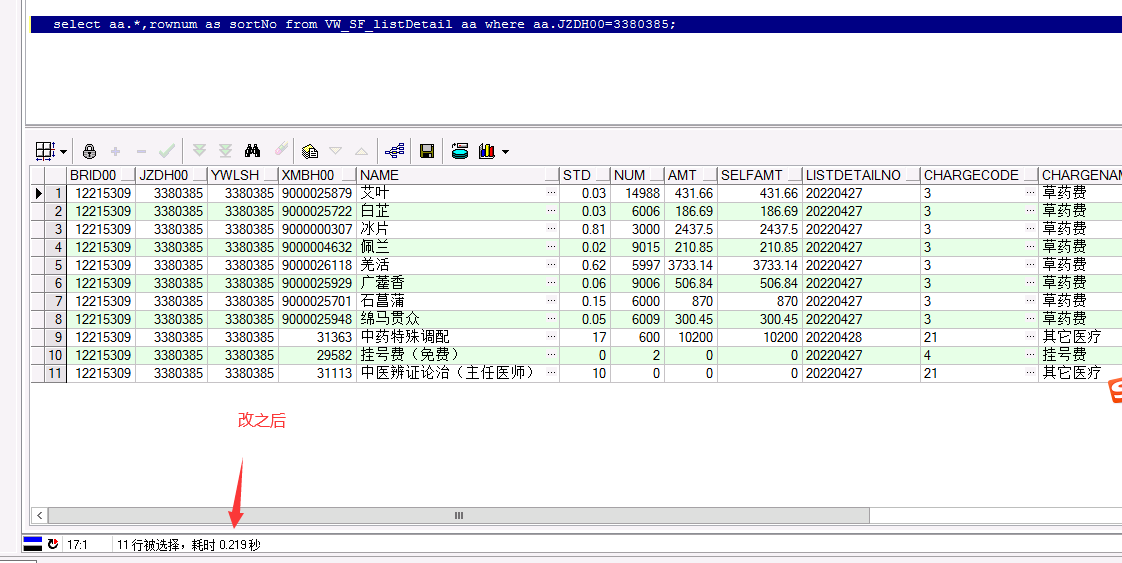
Task: Open ellipsis editor for 冰片 name cell
Action: coord(551,229)
